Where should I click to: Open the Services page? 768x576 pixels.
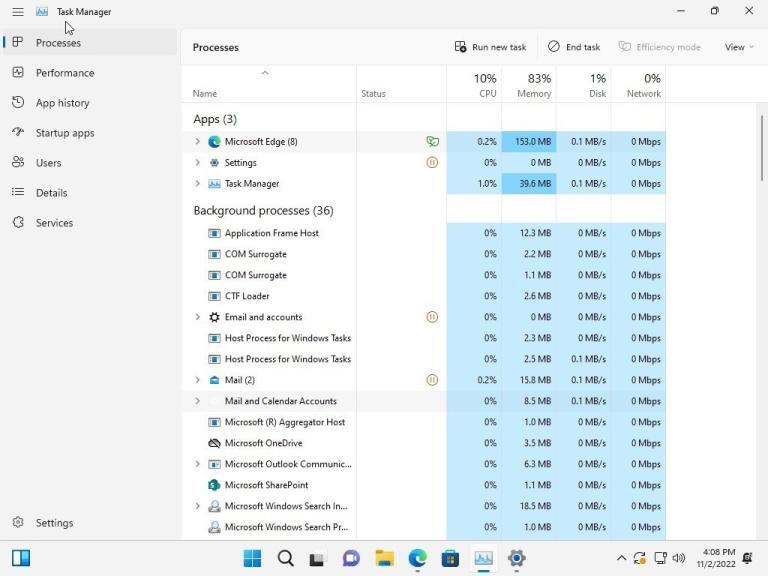(x=90, y=223)
